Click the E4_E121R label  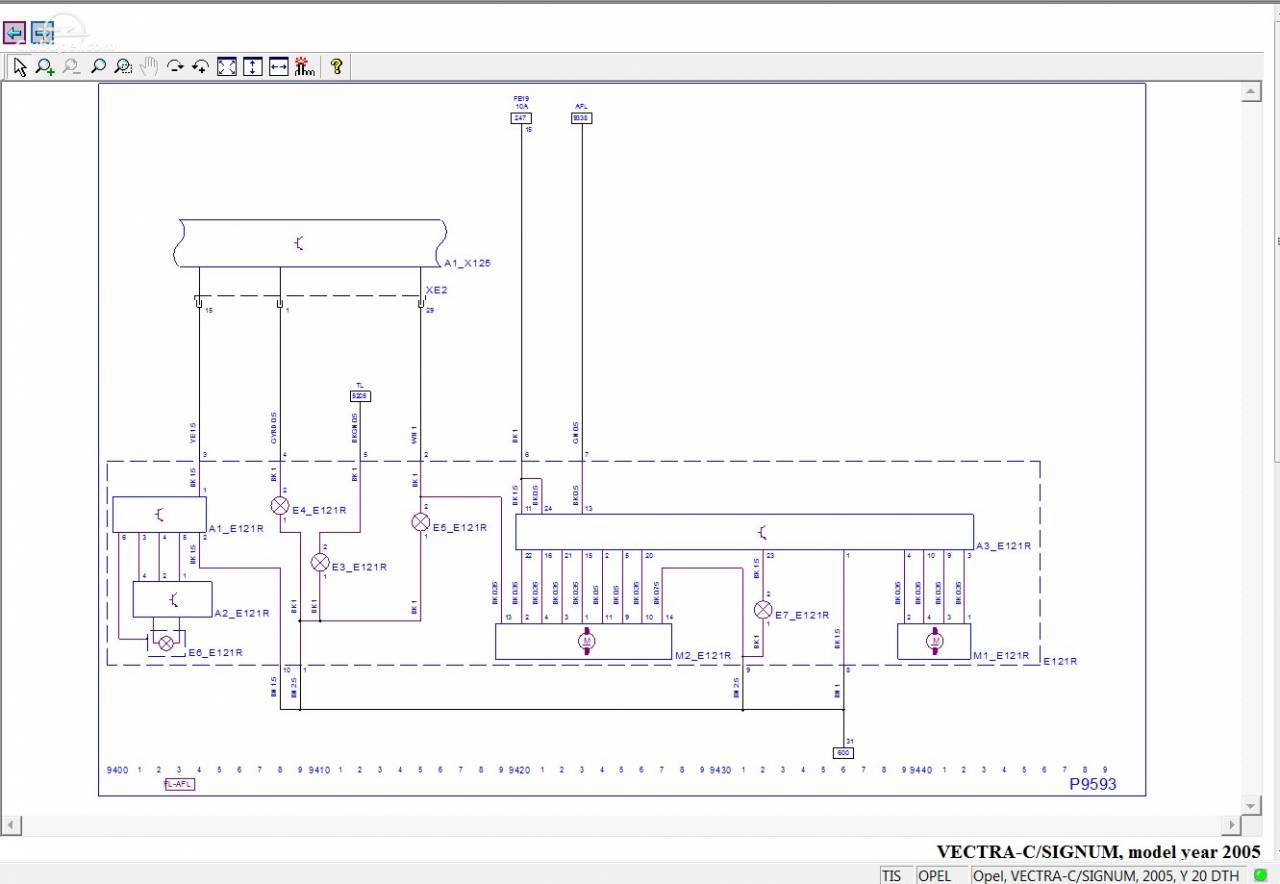(x=319, y=510)
